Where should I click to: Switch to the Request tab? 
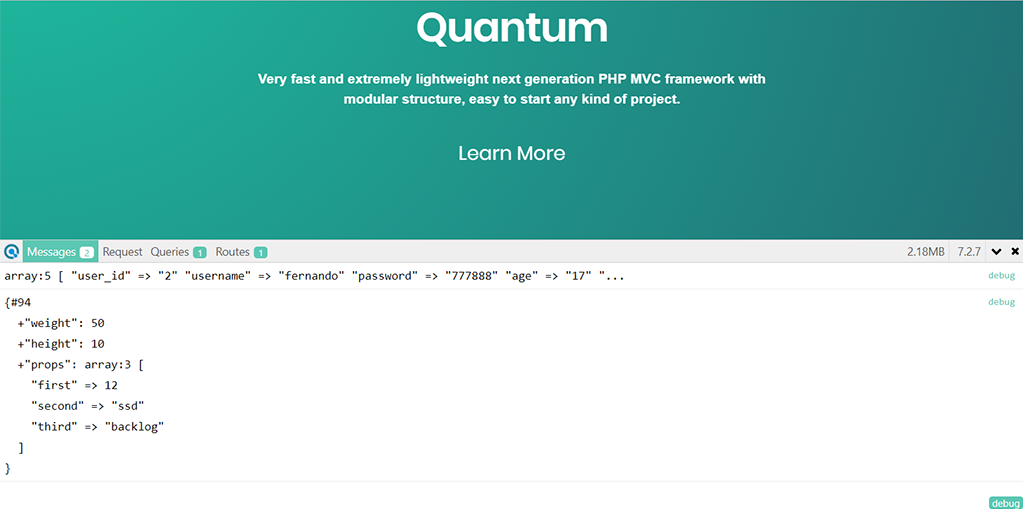tap(122, 252)
